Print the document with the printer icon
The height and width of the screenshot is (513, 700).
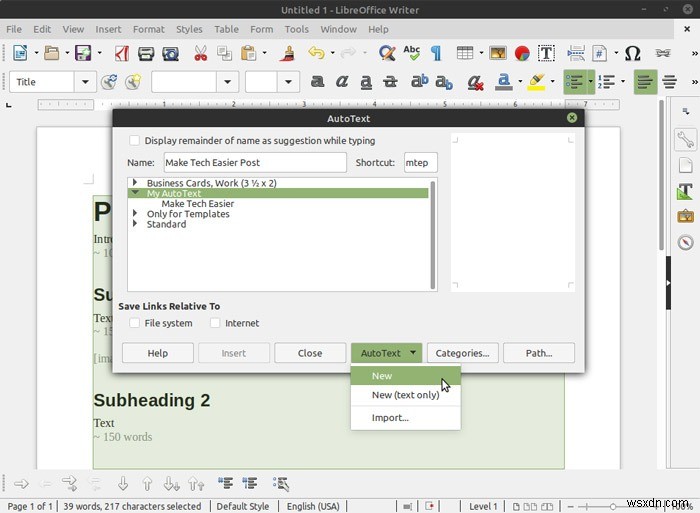[x=146, y=54]
